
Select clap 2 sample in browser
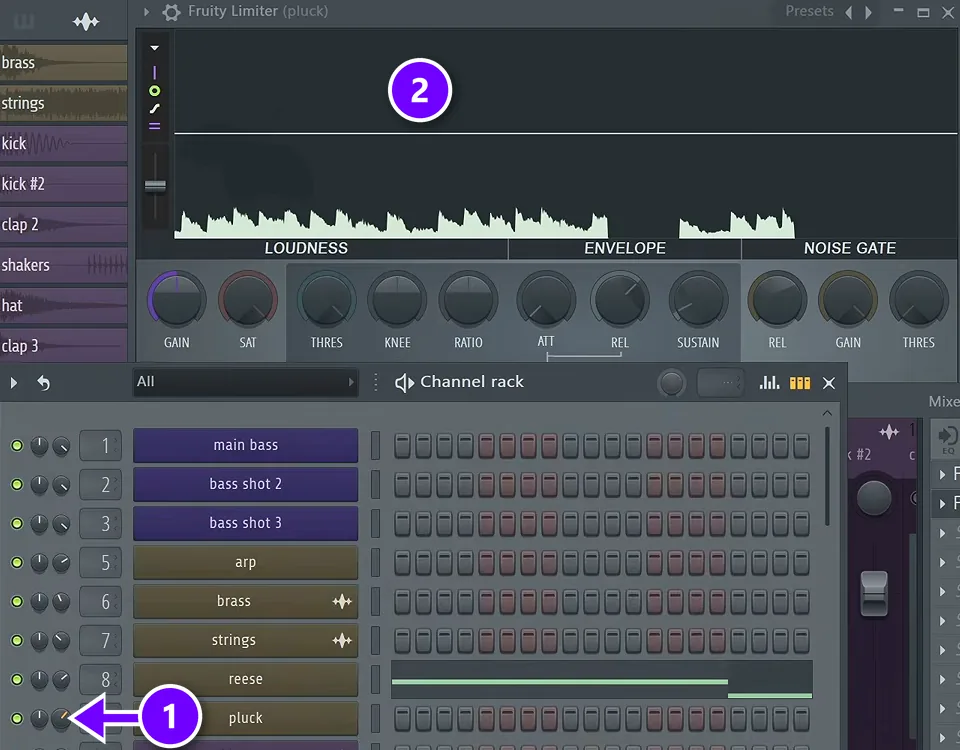point(64,224)
